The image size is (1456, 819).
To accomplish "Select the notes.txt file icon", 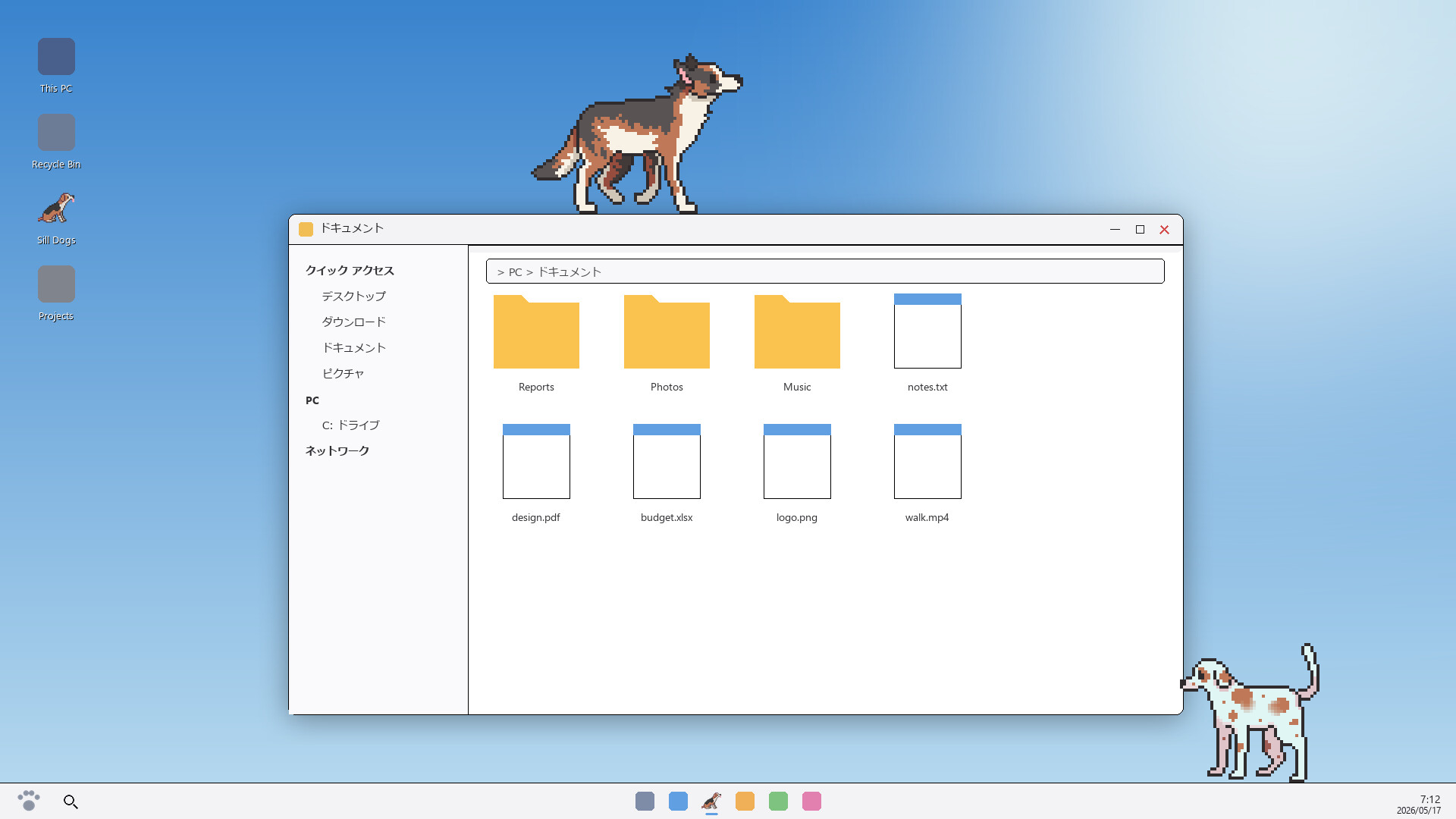I will click(927, 331).
